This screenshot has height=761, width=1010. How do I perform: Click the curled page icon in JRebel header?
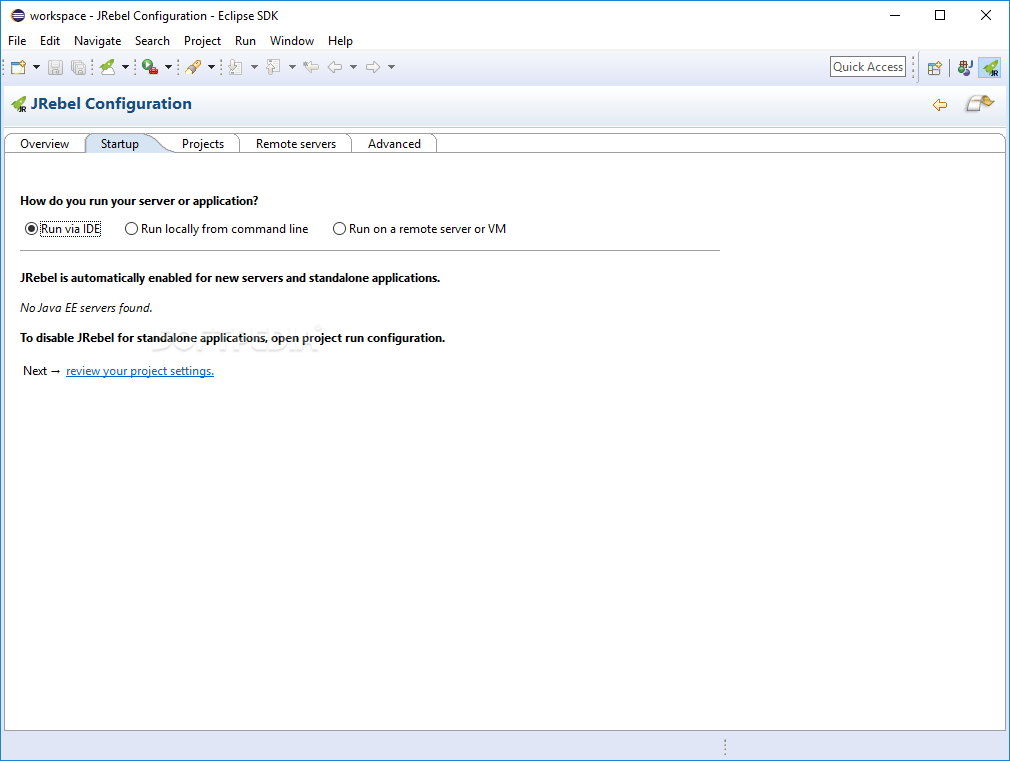pos(980,103)
